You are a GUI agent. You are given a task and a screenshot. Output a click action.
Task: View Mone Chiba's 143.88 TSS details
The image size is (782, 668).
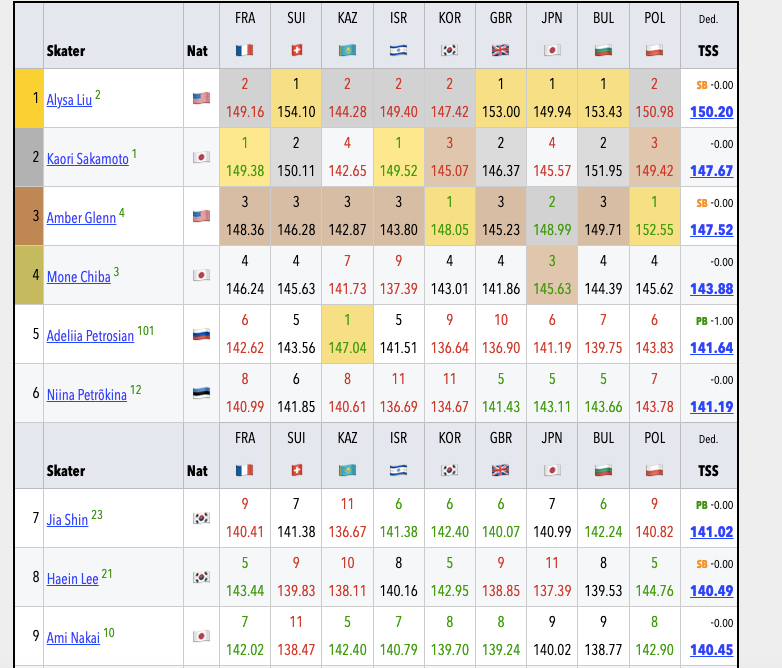click(x=711, y=289)
